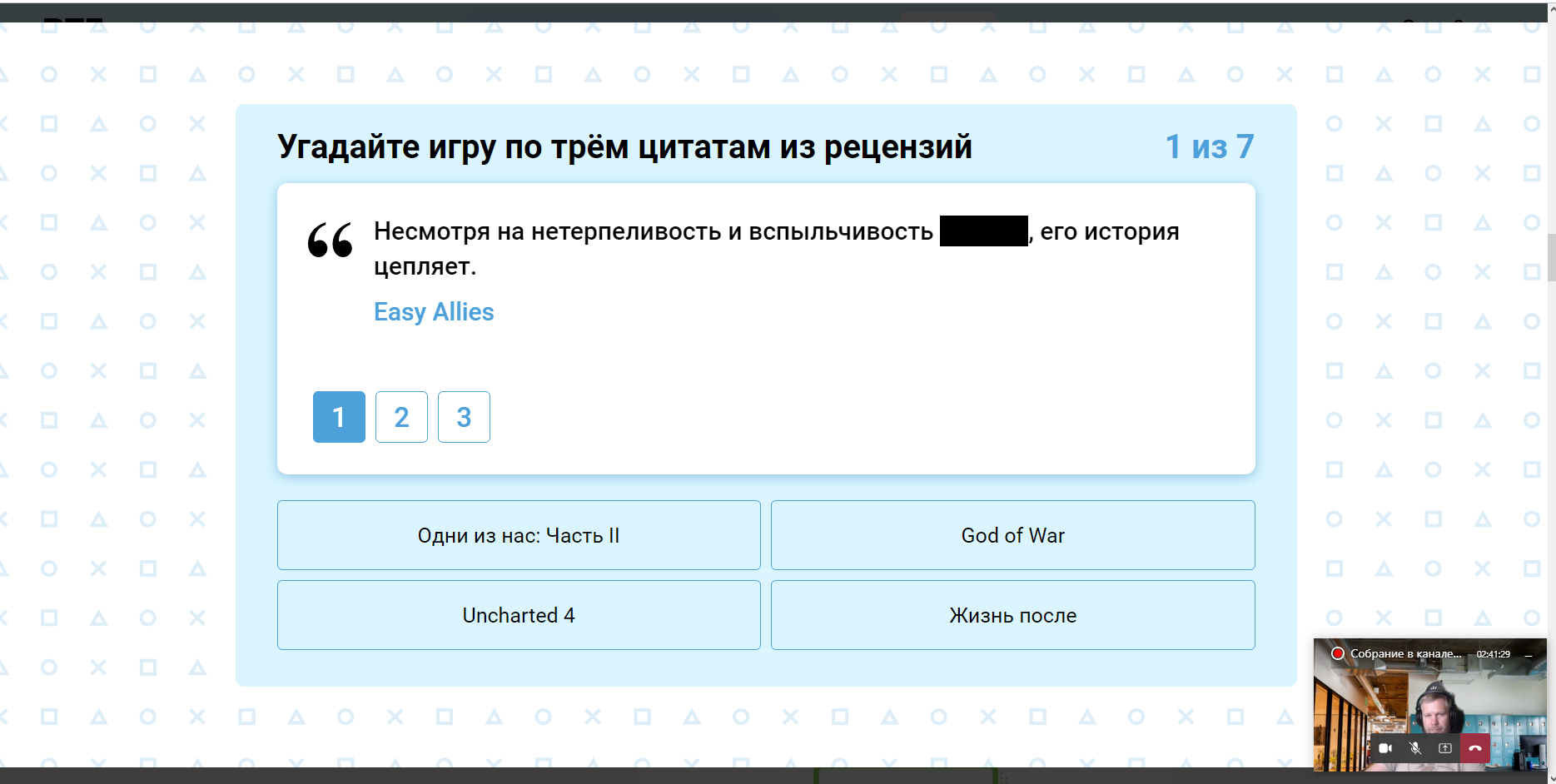1556x784 pixels.
Task: Show quote number 1
Action: click(339, 417)
